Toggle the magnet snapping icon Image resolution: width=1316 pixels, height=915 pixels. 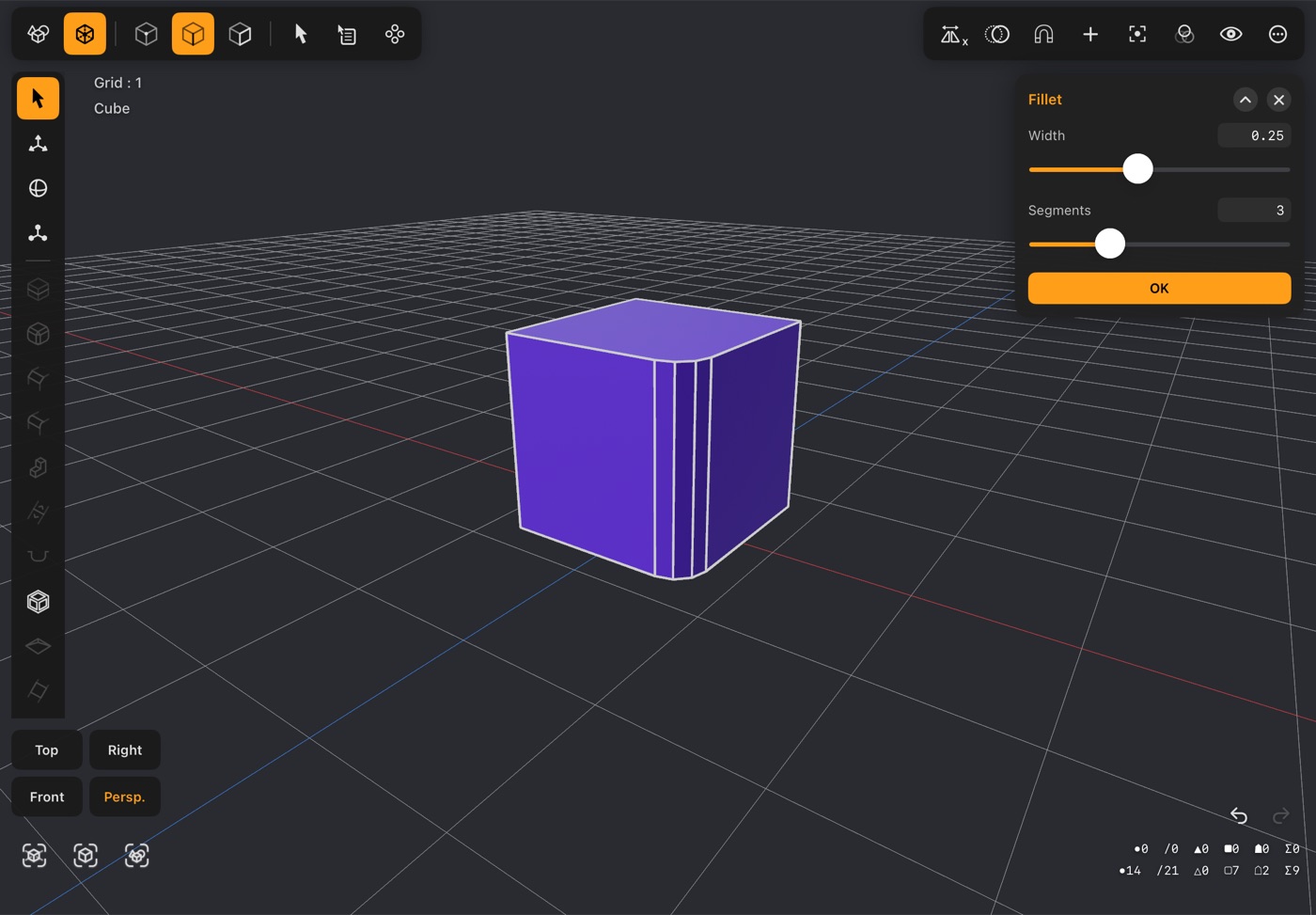click(x=1043, y=35)
